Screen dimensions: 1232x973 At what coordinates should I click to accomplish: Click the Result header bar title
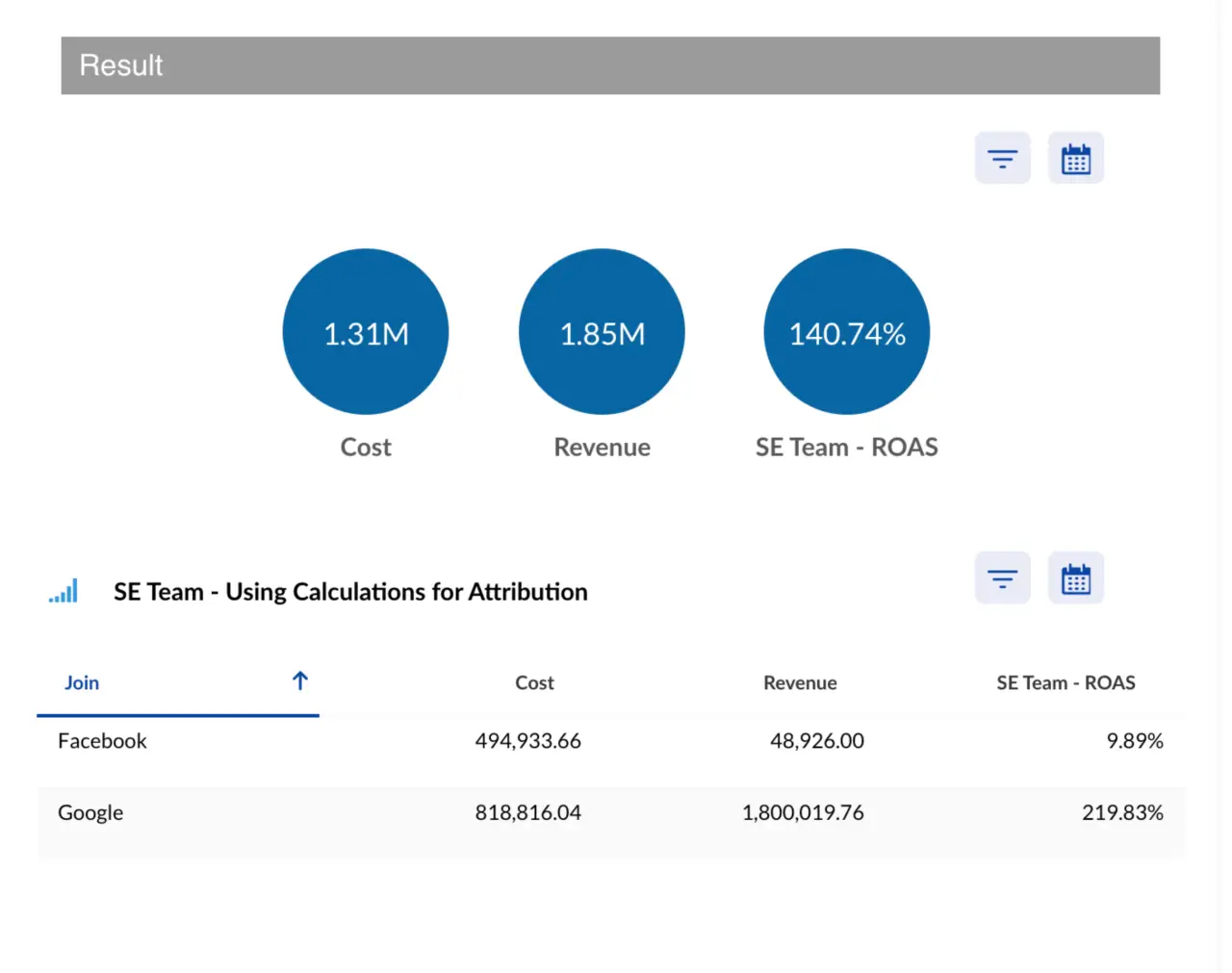coord(121,65)
